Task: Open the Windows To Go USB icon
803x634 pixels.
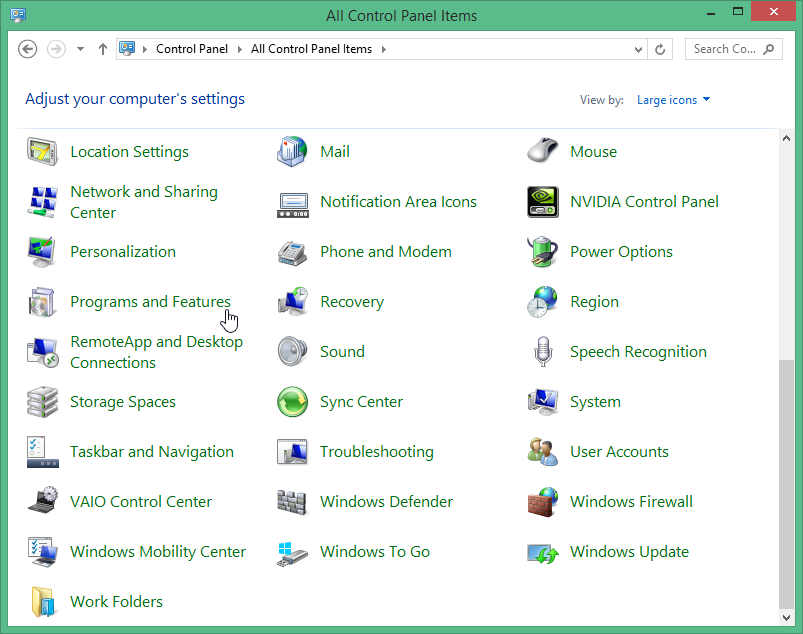Action: (292, 554)
